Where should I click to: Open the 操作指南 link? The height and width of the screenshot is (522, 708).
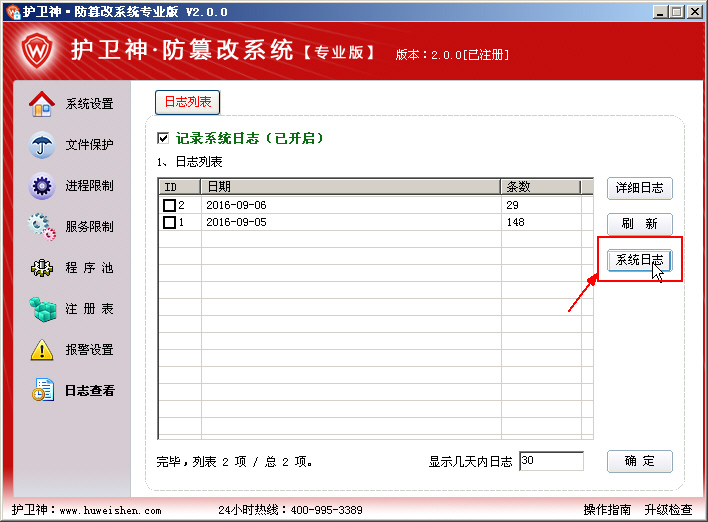(607, 510)
